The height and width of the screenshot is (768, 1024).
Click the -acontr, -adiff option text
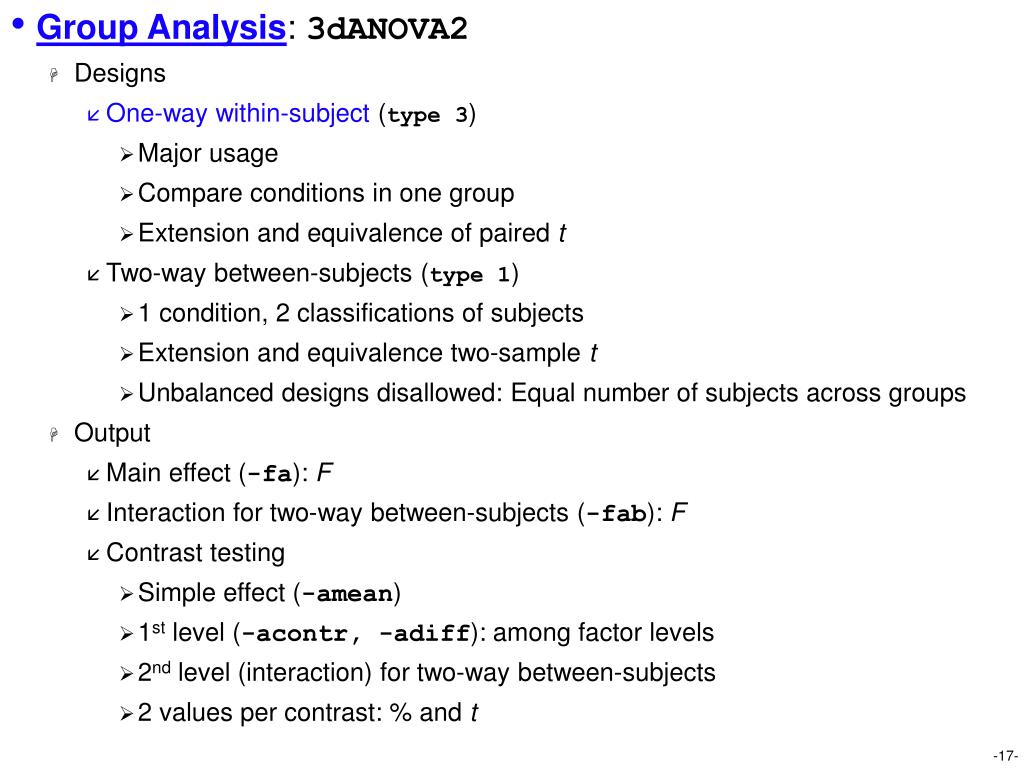356,634
